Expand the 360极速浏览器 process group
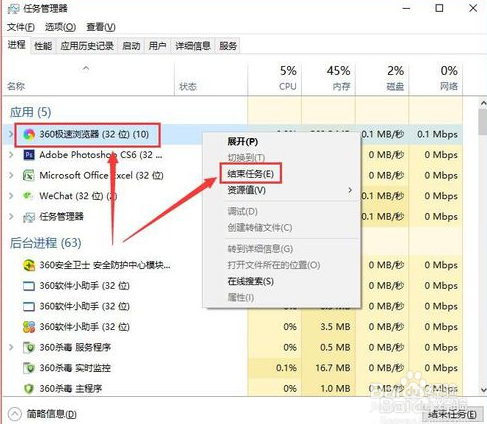 tap(11, 134)
